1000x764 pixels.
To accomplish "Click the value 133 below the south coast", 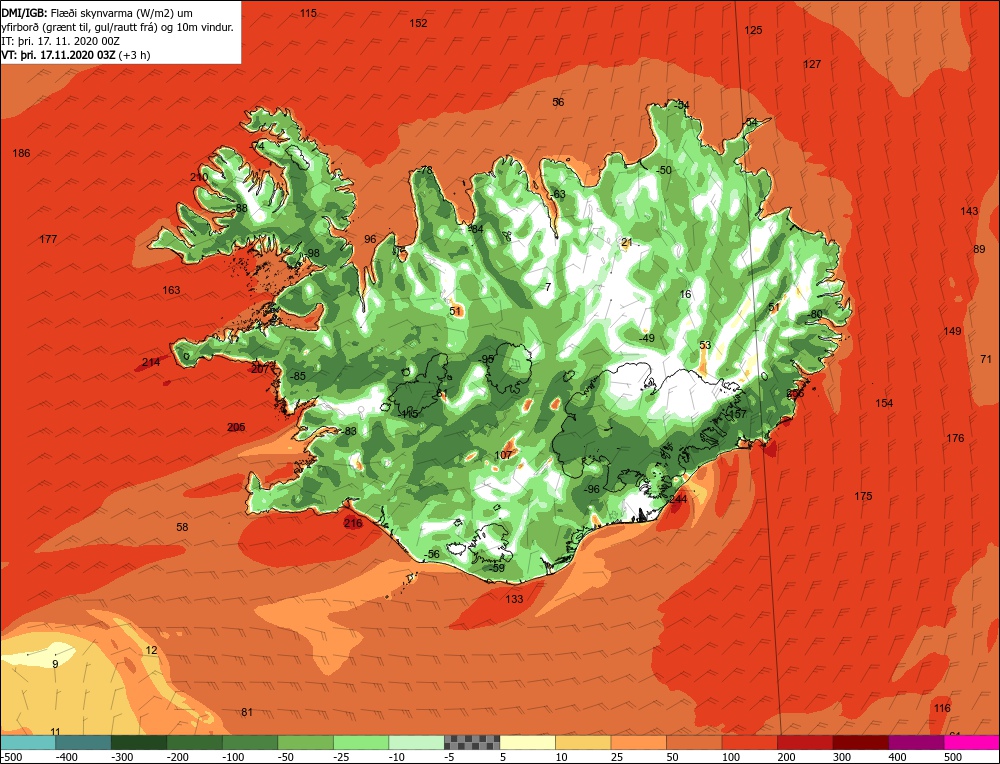I will (x=514, y=599).
